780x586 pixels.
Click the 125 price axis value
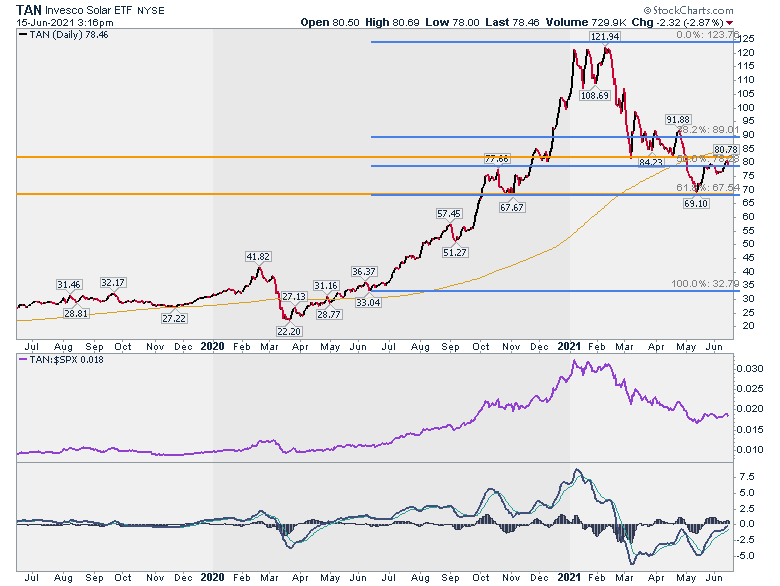coord(747,39)
